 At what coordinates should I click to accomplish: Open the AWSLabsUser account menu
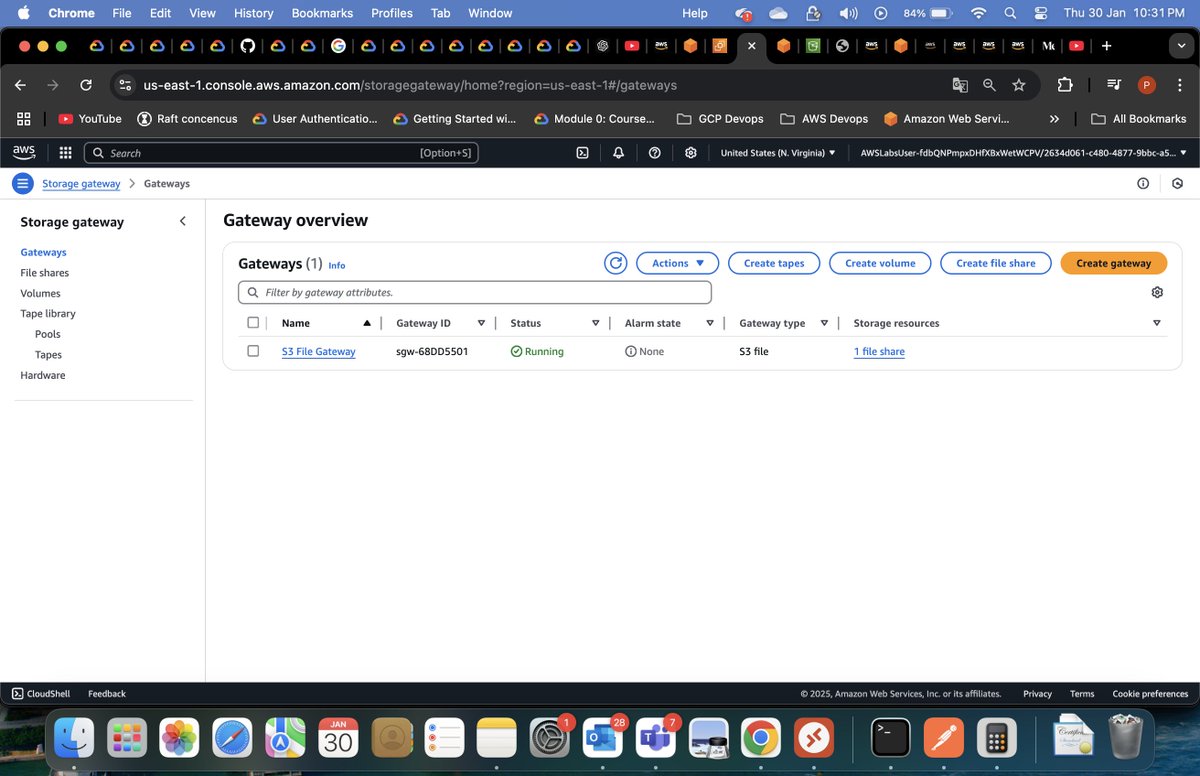tap(1023, 153)
